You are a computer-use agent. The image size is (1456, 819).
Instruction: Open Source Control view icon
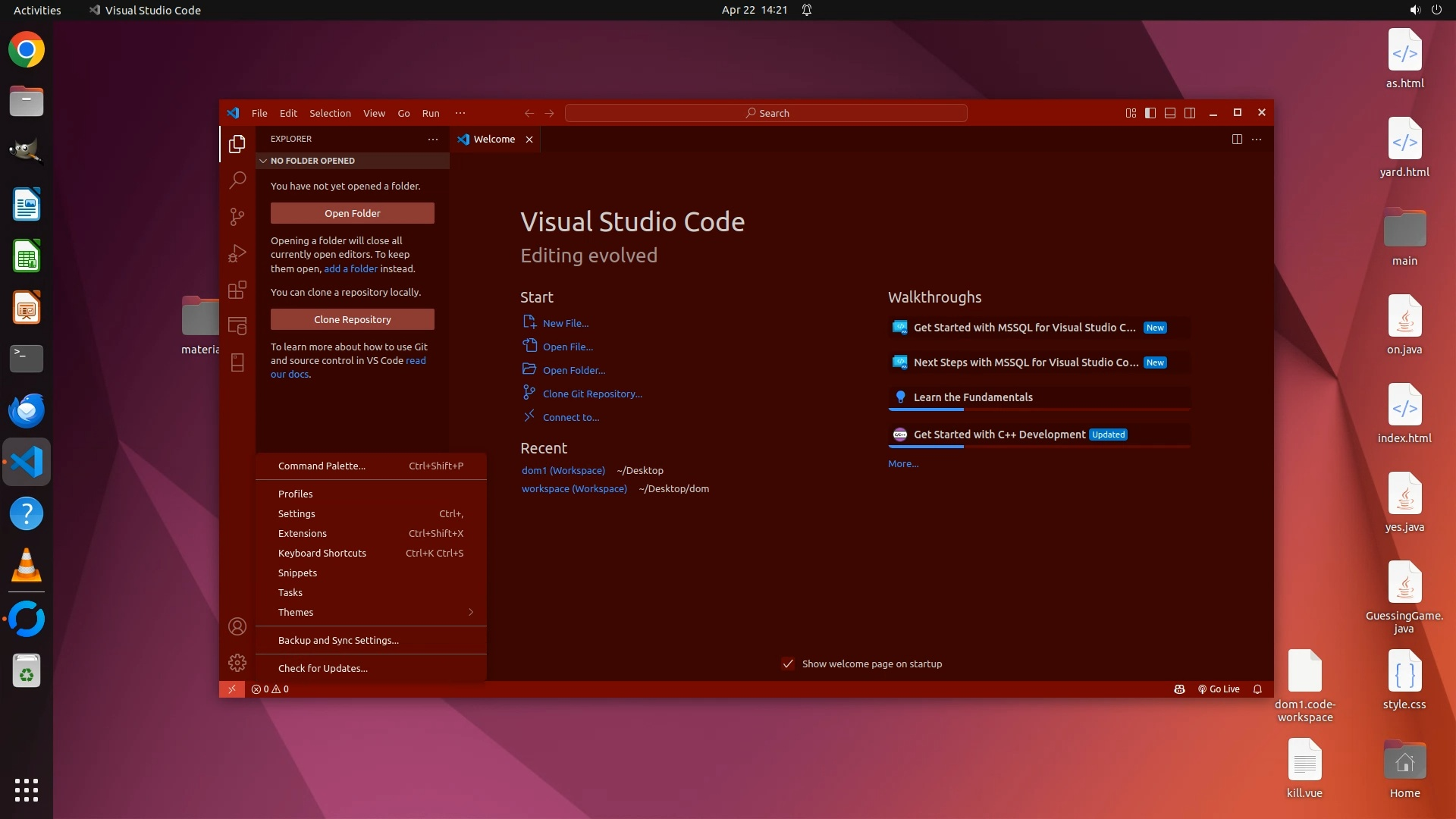coord(237,217)
